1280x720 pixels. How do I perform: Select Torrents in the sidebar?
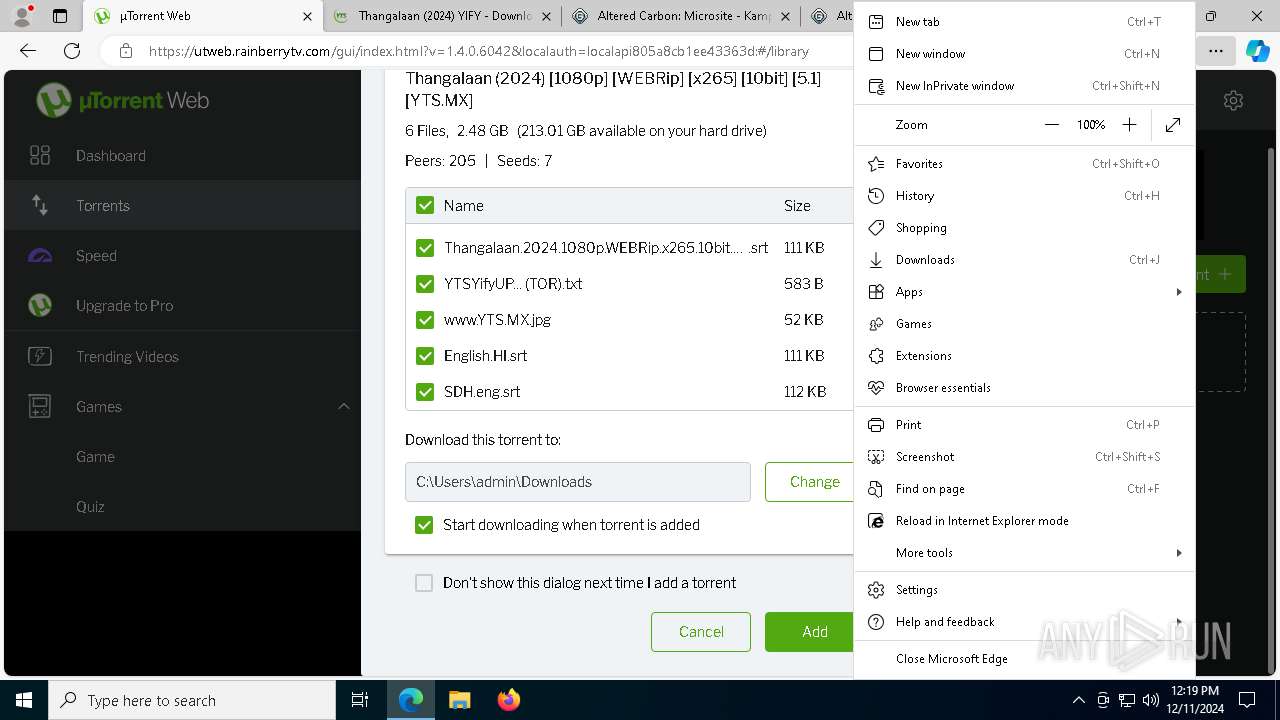[182, 205]
